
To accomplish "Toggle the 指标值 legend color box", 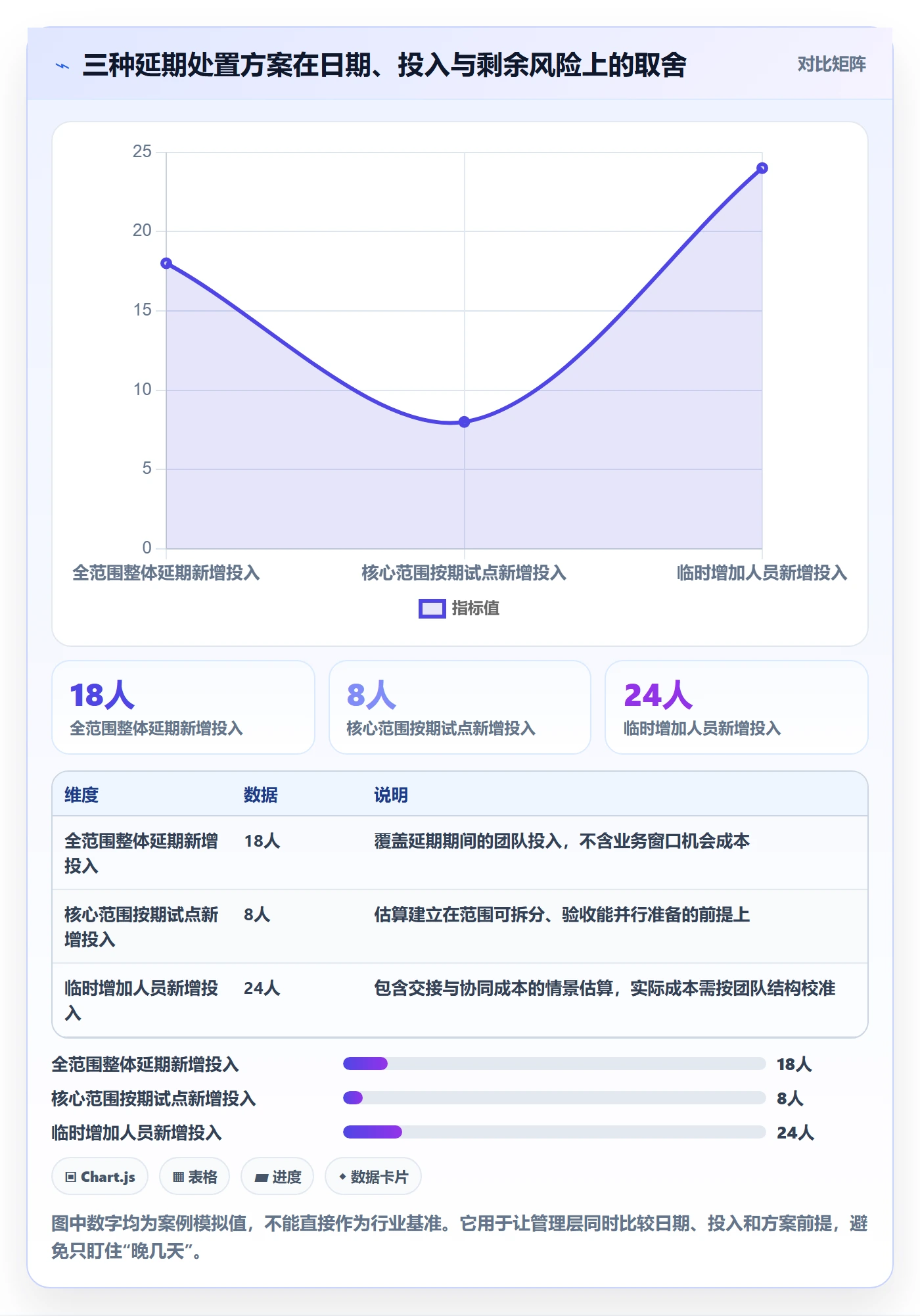I will [432, 609].
